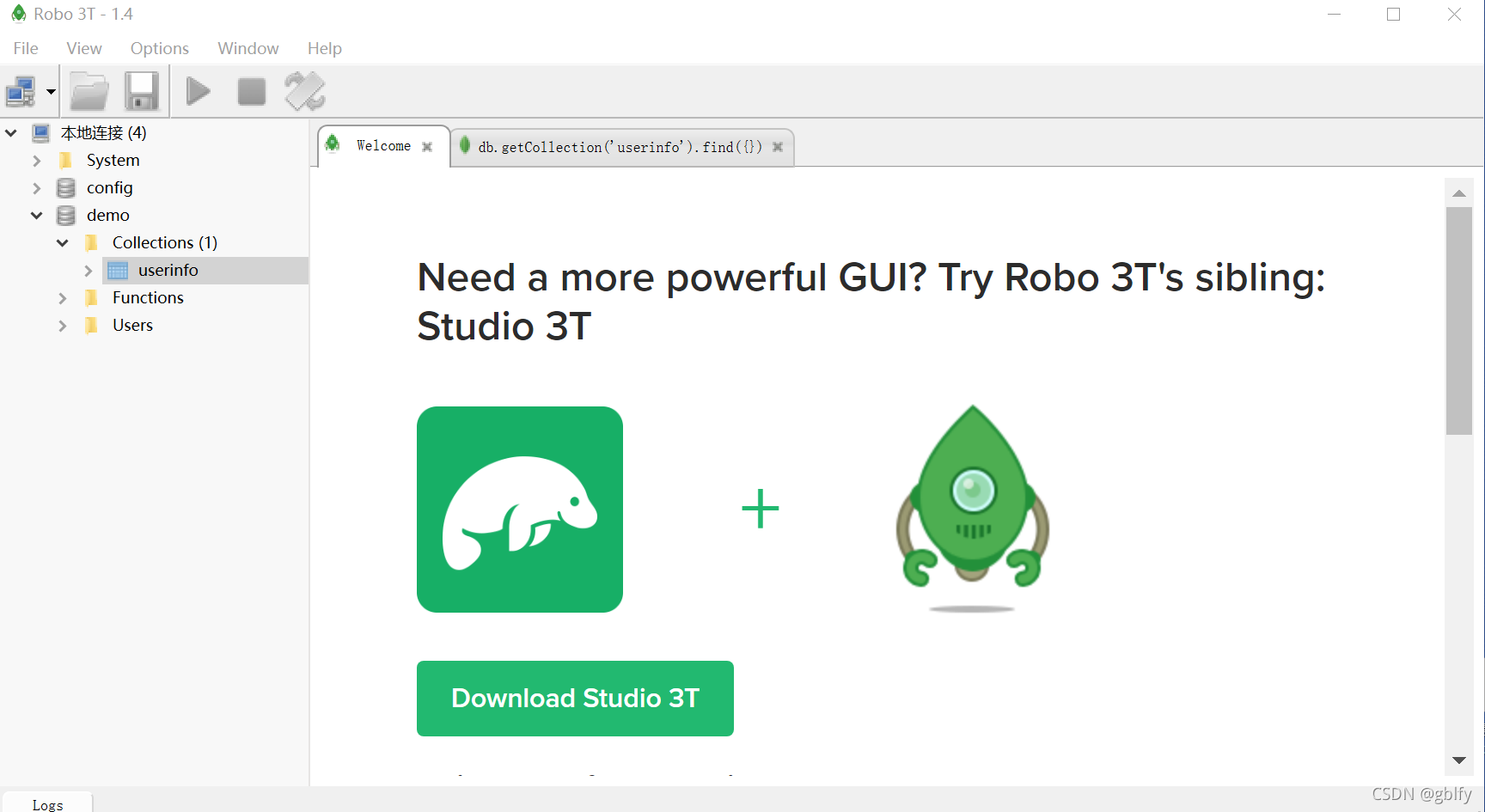Select the userinfo collection
Screen dimensions: 1485x812
click(168, 271)
